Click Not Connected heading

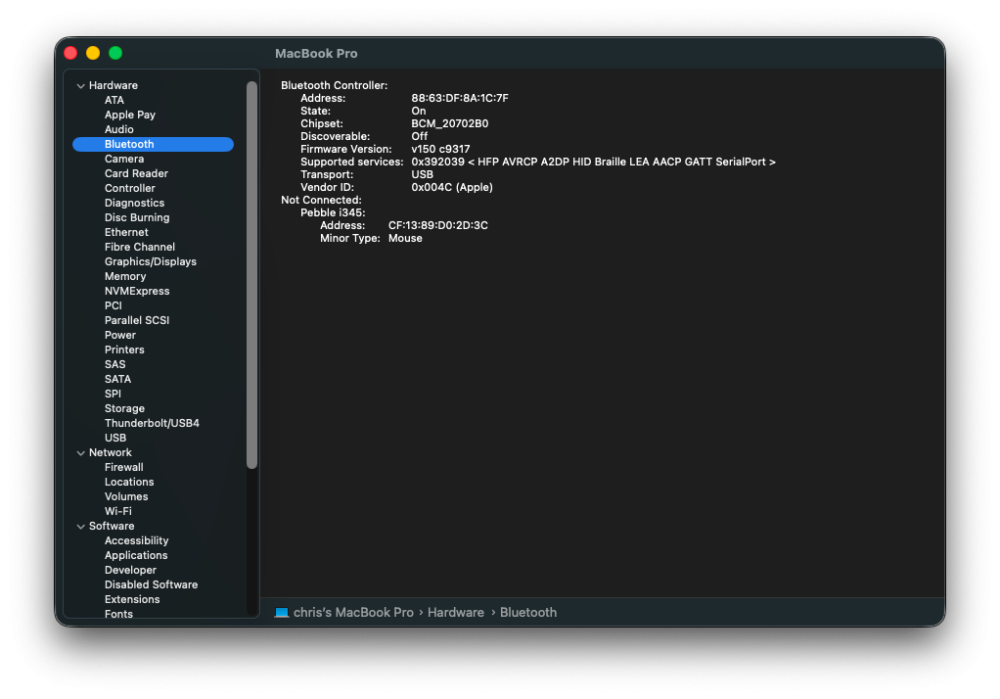(321, 200)
